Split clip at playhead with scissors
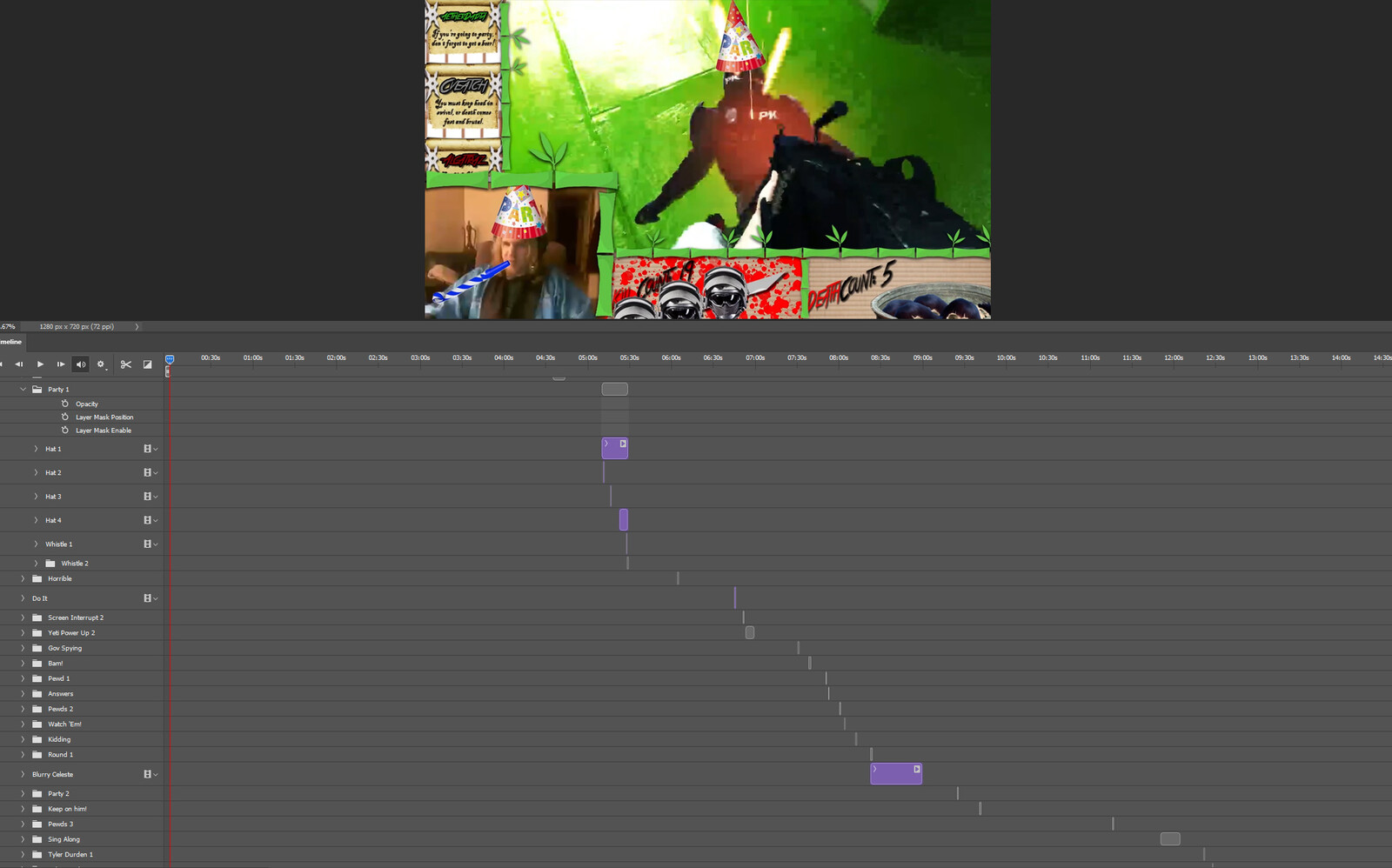 point(126,364)
